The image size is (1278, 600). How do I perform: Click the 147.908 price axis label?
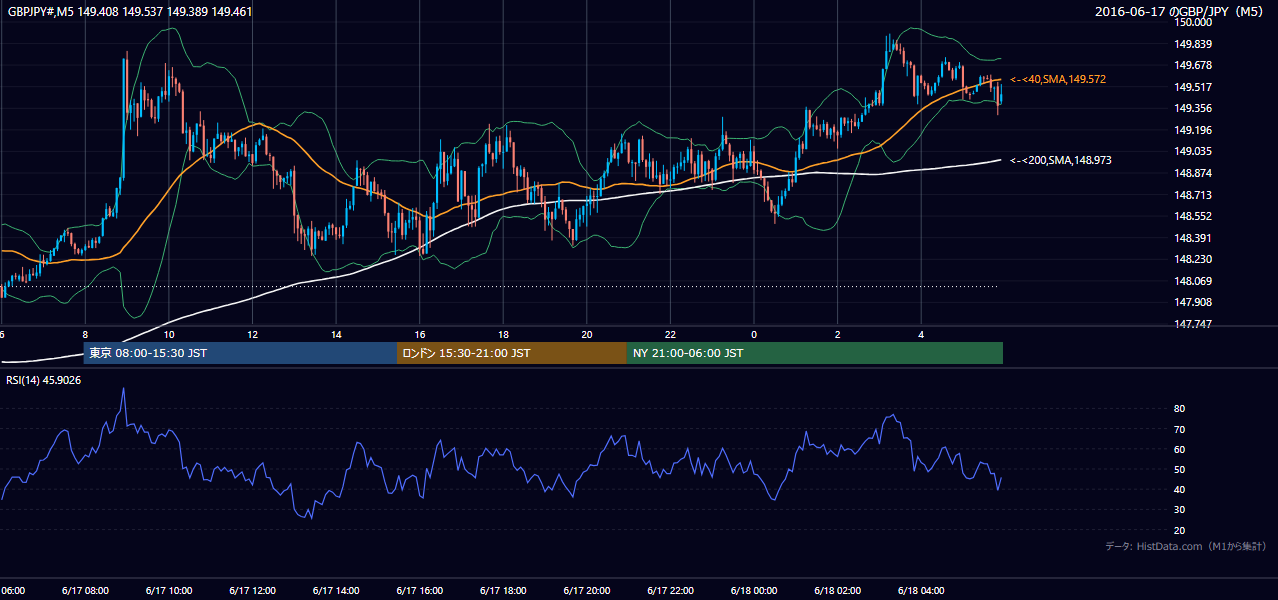tap(1193, 302)
